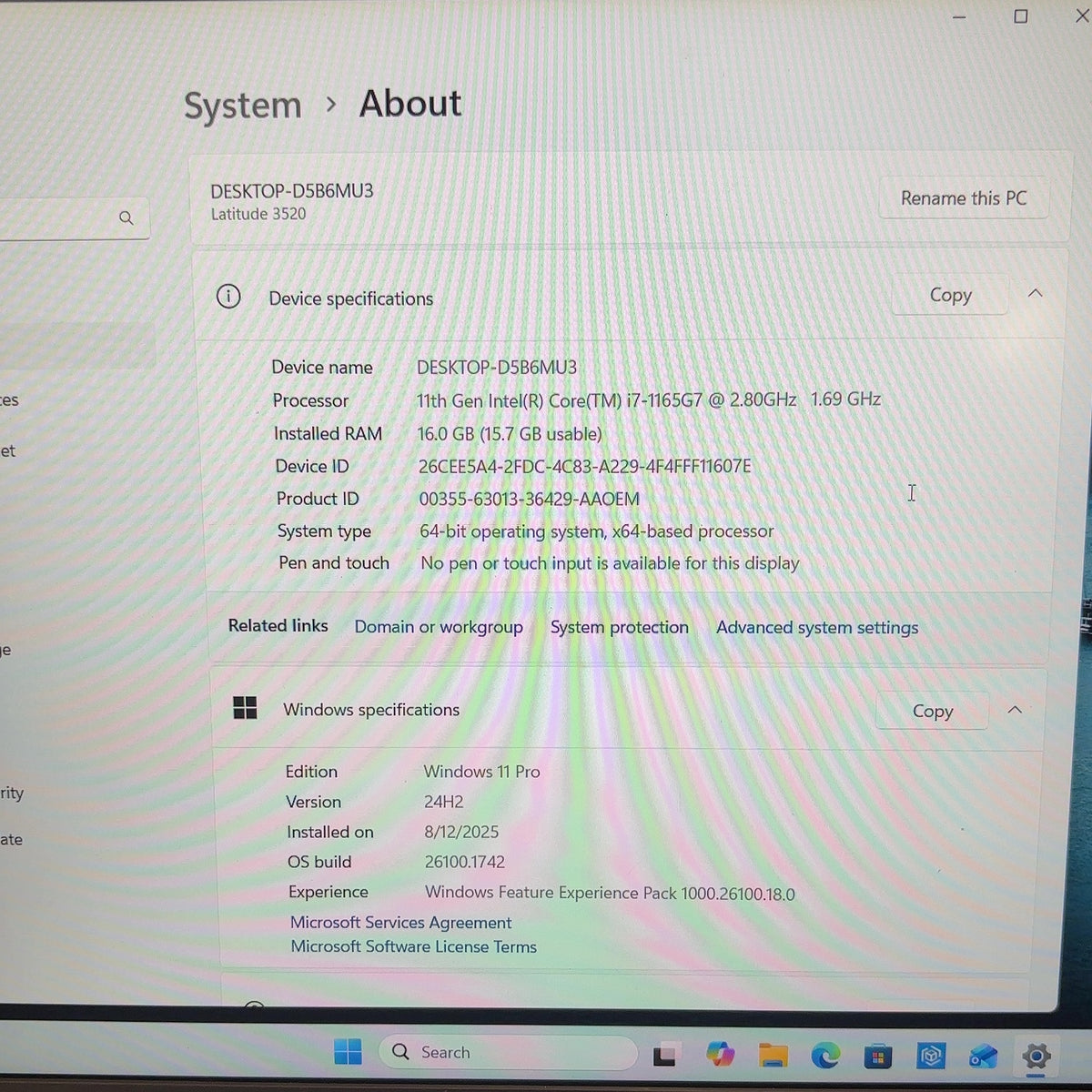1092x1092 pixels.
Task: Open Task View from the taskbar
Action: (665, 1054)
